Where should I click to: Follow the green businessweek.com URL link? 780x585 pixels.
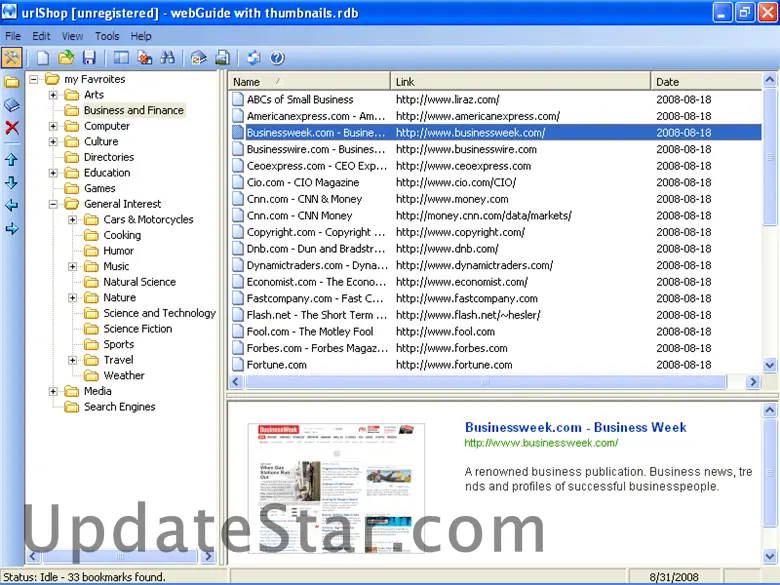[x=541, y=443]
